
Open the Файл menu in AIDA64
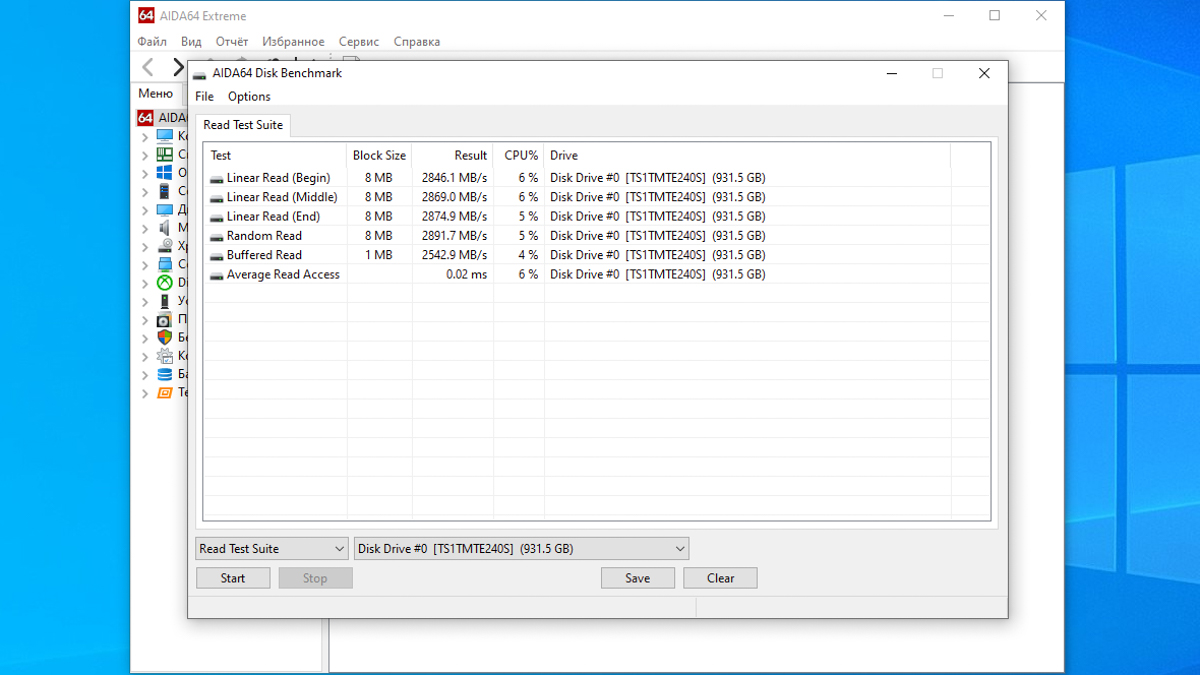point(152,42)
